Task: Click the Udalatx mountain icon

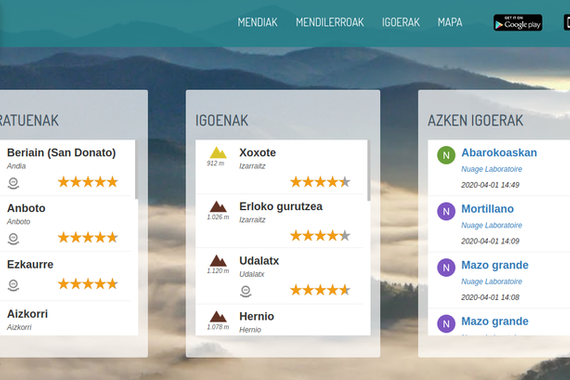Action: 218,260
